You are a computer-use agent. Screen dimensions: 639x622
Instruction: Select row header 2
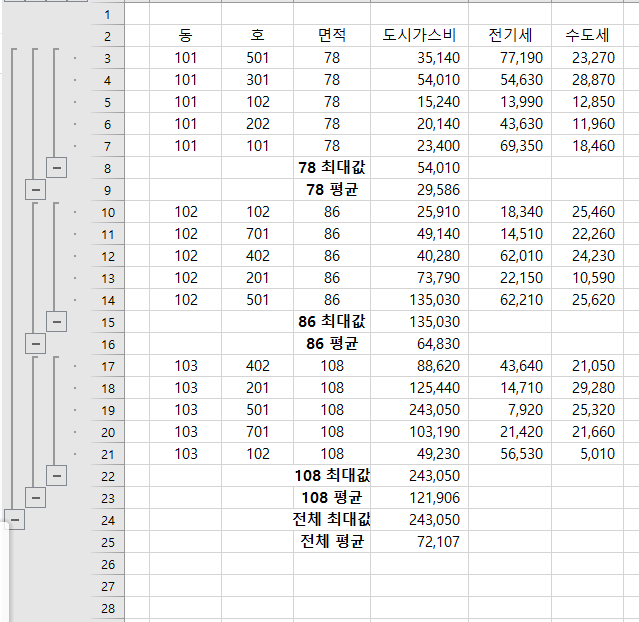pyautogui.click(x=108, y=36)
